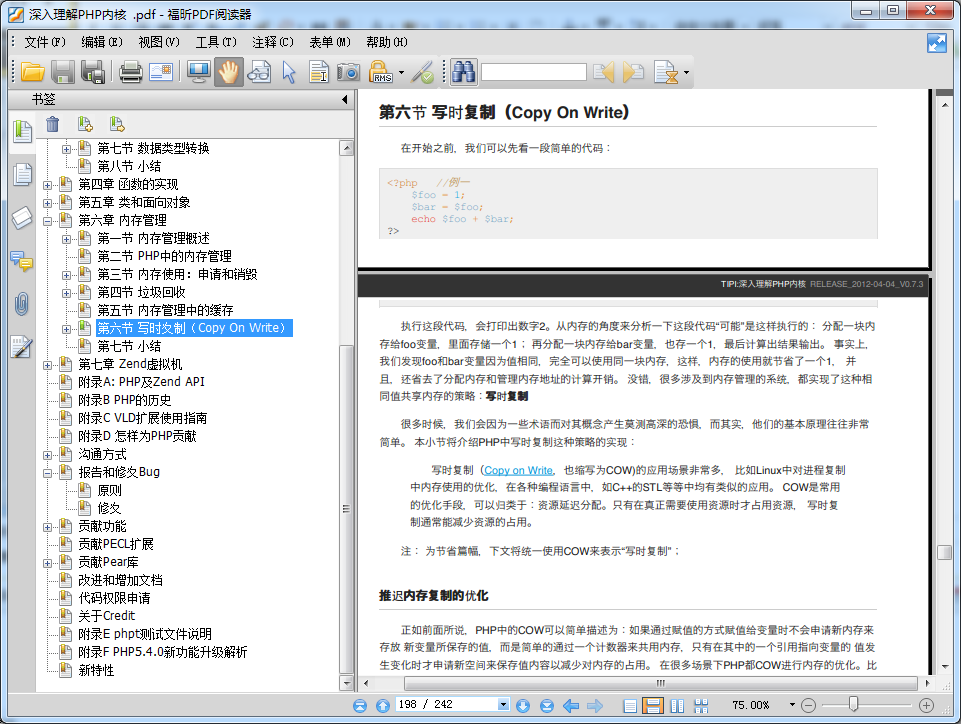Screen dimensions: 961x724
Task: Open the Bookmarks side panel icon
Action: coord(22,131)
